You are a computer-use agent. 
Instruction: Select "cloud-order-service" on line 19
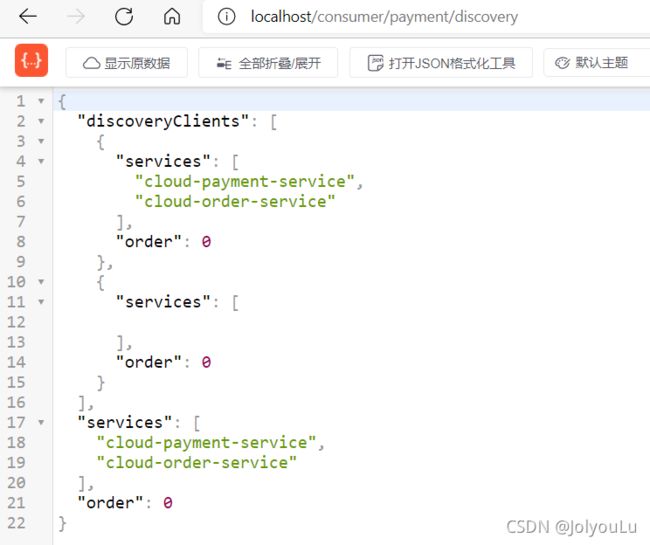pyautogui.click(x=197, y=463)
